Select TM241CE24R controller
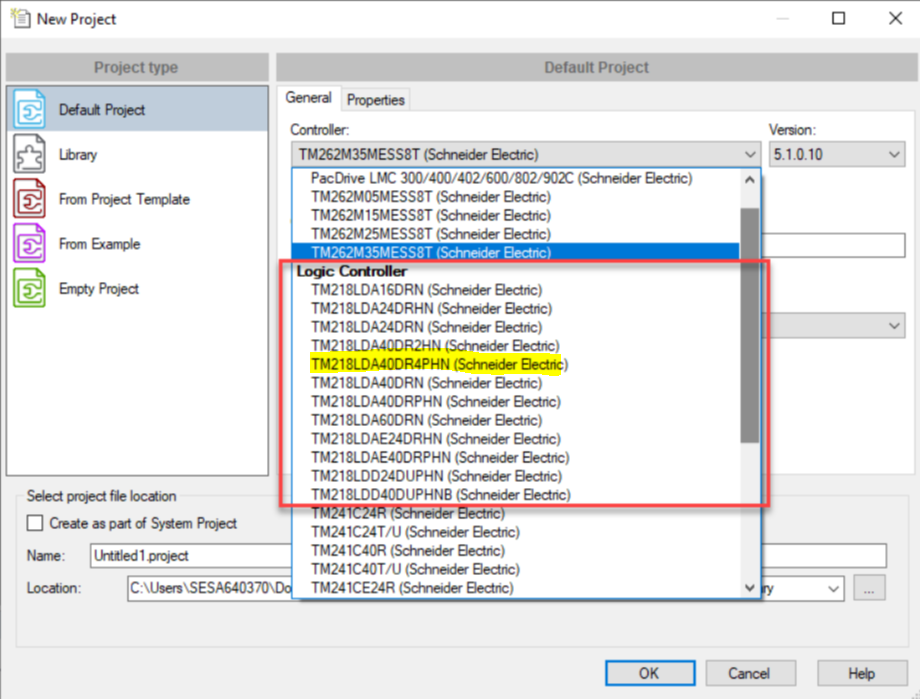Viewport: 920px width, 699px height. tap(516, 588)
